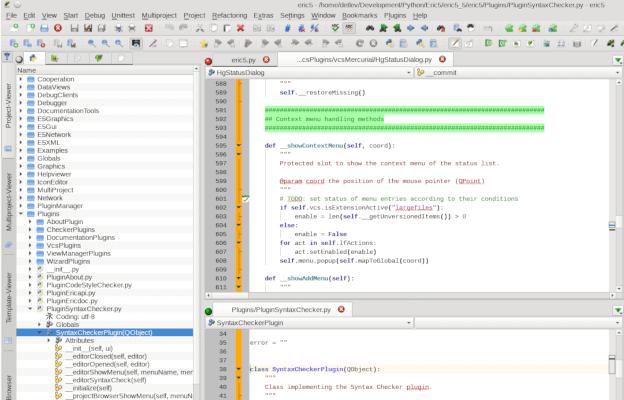
Task: Click the Name column header
Action: coord(26,70)
